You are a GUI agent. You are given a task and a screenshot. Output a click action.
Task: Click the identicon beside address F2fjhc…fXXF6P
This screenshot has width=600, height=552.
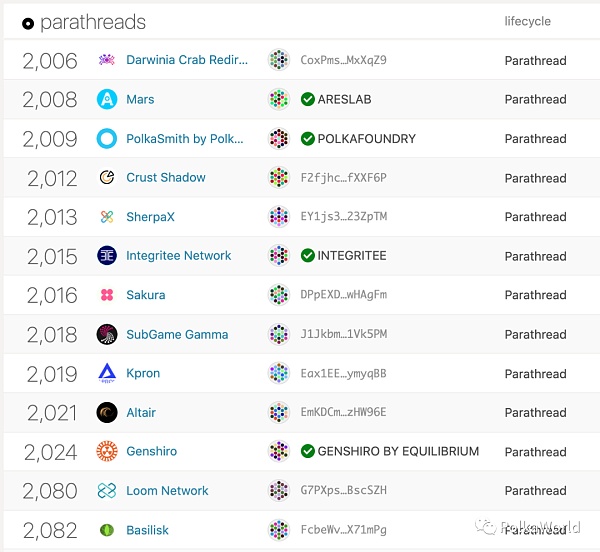point(279,178)
